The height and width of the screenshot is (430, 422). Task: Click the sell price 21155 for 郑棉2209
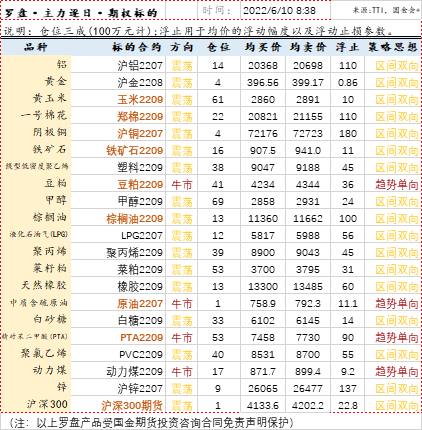pyautogui.click(x=308, y=117)
